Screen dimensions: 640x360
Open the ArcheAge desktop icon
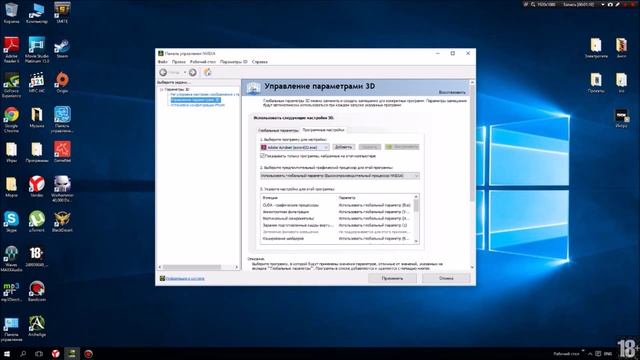(37, 326)
